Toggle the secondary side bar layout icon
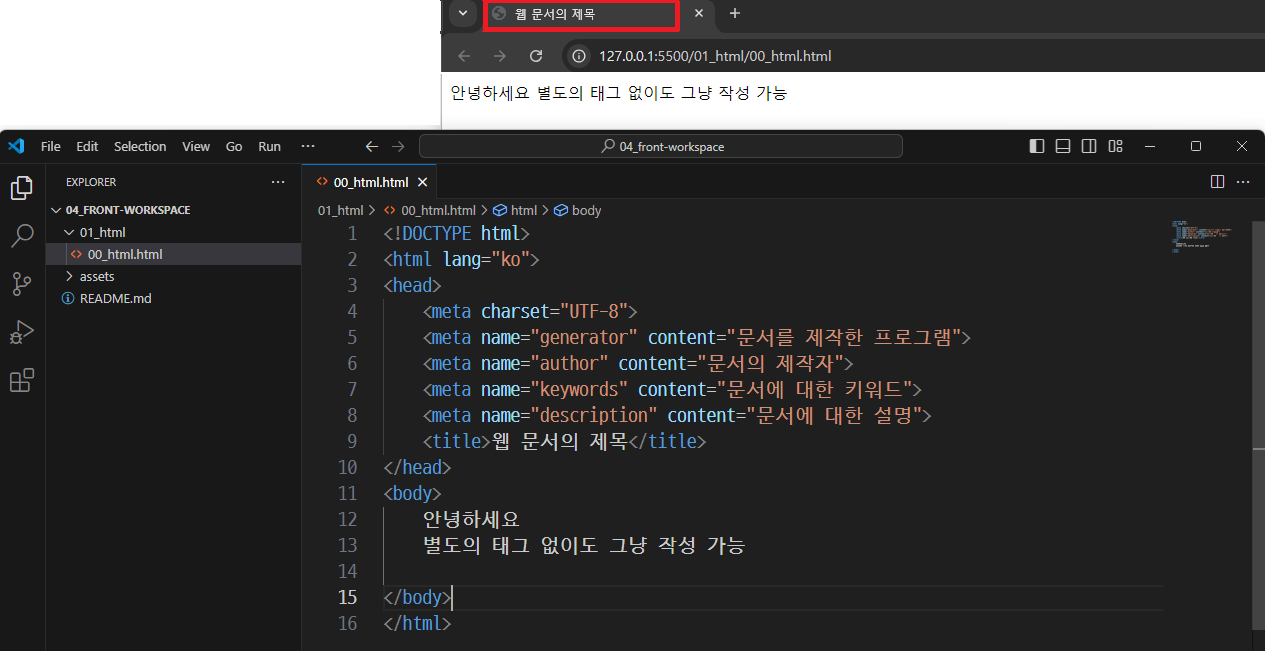 (x=1089, y=146)
